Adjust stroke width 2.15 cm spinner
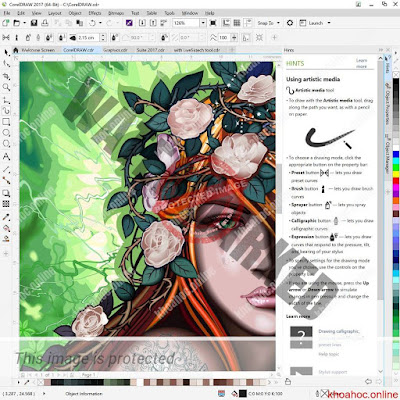 click(103, 37)
